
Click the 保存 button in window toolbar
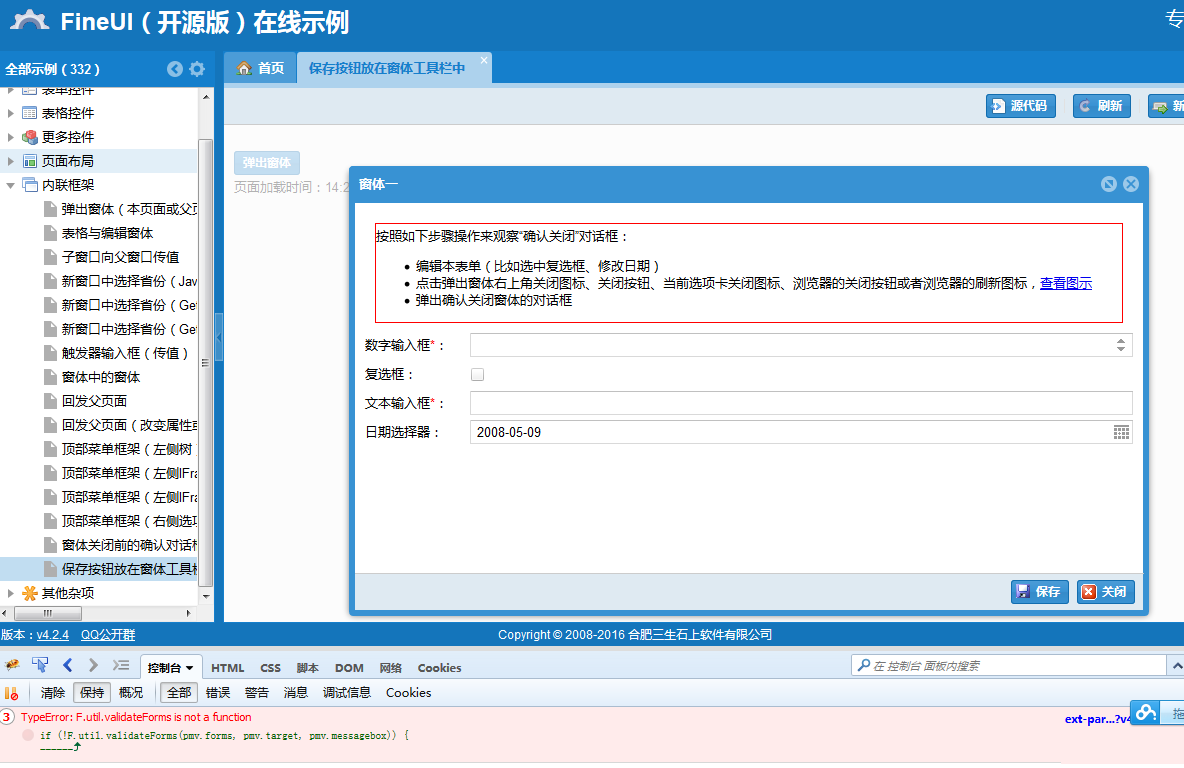coord(1039,591)
